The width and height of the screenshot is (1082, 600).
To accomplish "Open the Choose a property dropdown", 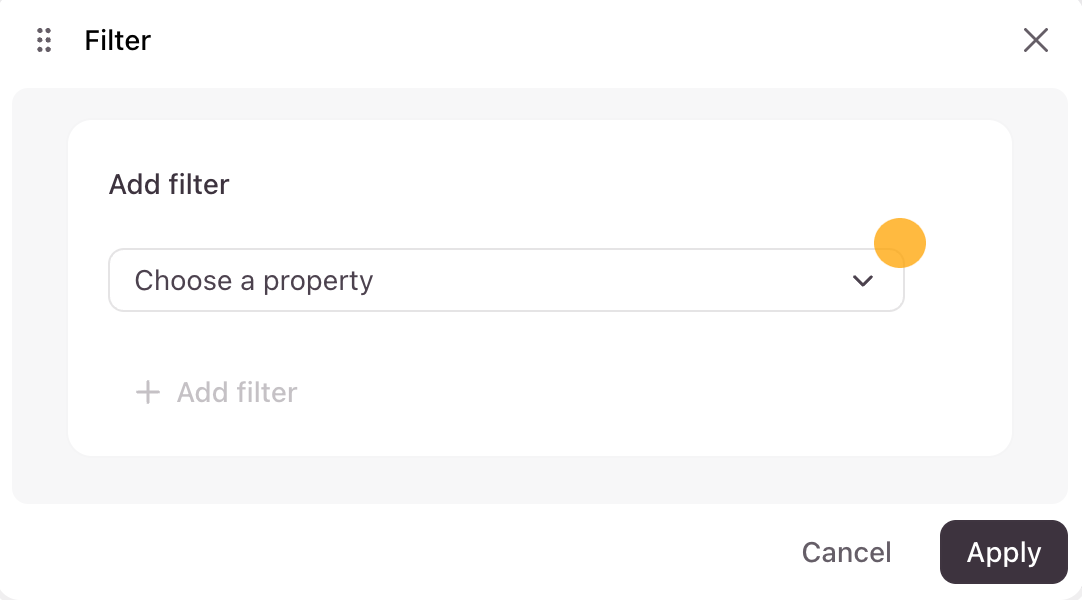I will click(x=506, y=281).
